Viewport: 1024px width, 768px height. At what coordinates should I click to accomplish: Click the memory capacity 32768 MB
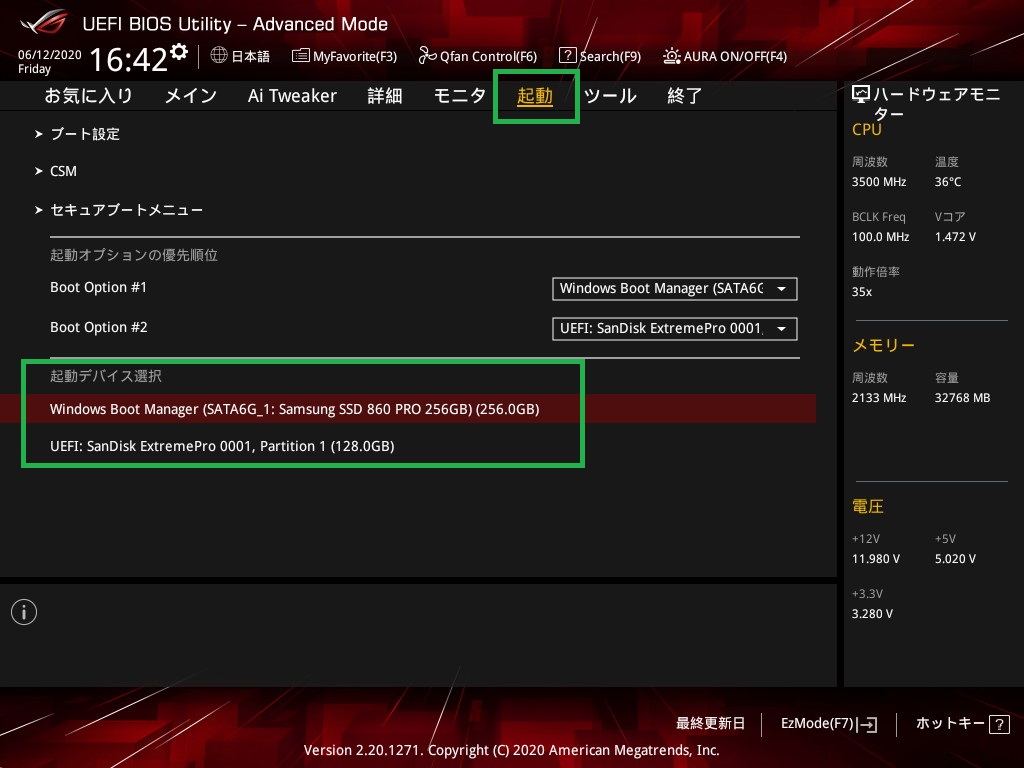pos(963,398)
